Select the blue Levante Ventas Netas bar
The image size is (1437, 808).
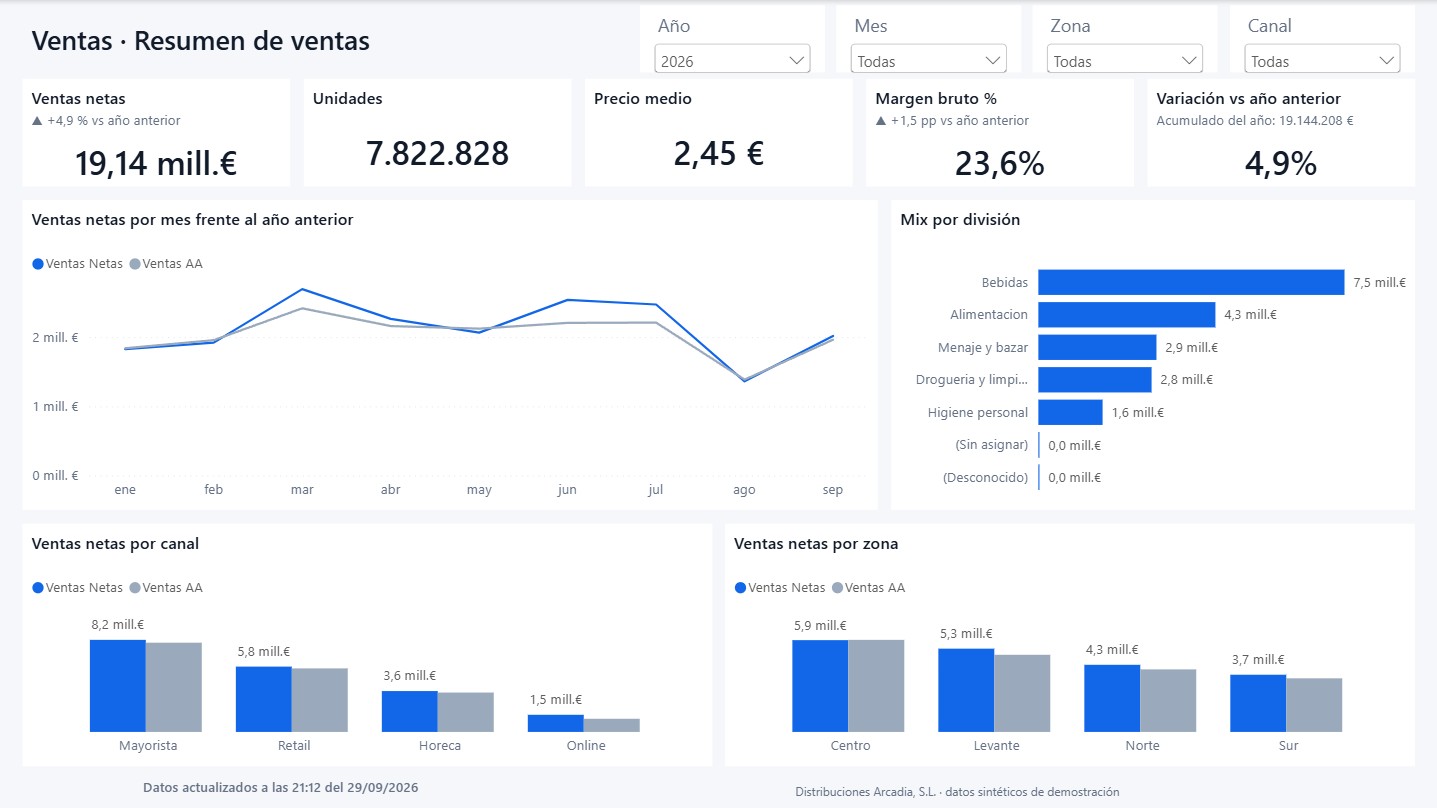click(966, 690)
